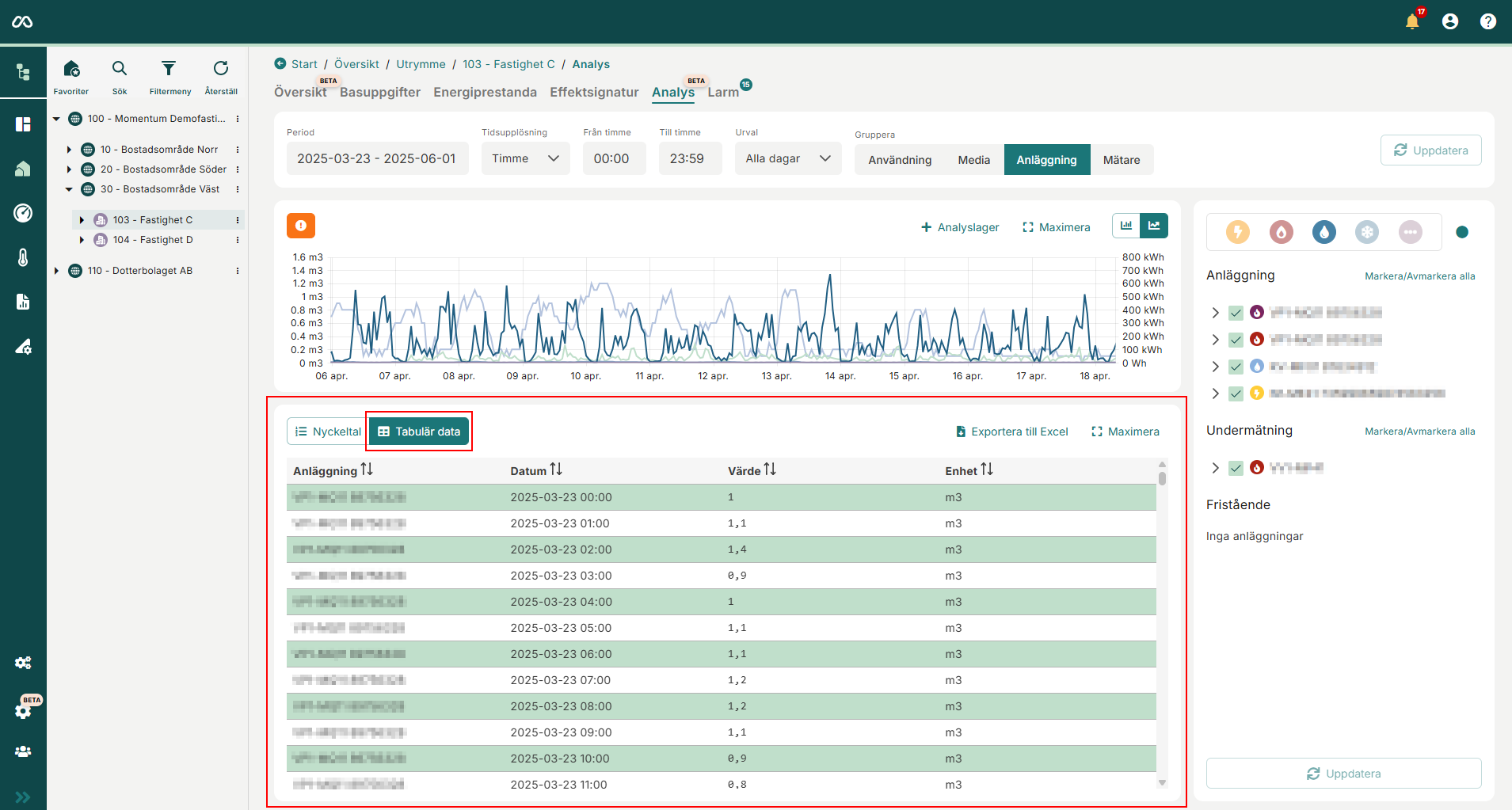The height and width of the screenshot is (810, 1512).
Task: Expand 104 - Fastighet D node
Action: point(82,240)
